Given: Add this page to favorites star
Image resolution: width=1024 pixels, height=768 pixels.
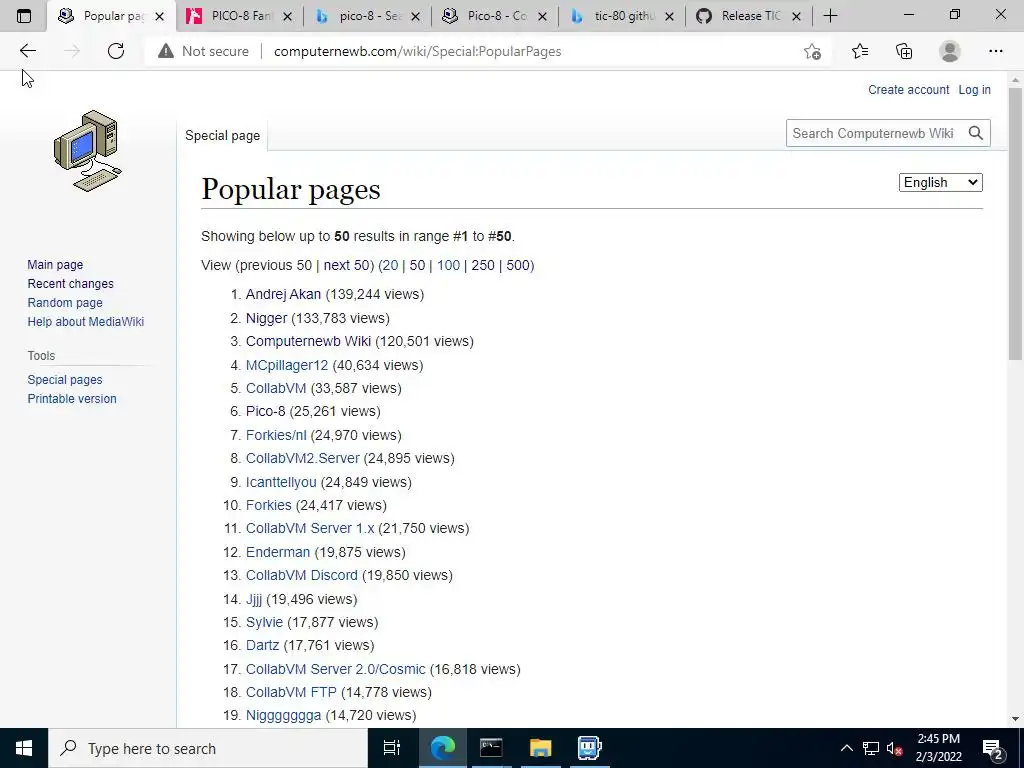Looking at the screenshot, I should pyautogui.click(x=812, y=51).
